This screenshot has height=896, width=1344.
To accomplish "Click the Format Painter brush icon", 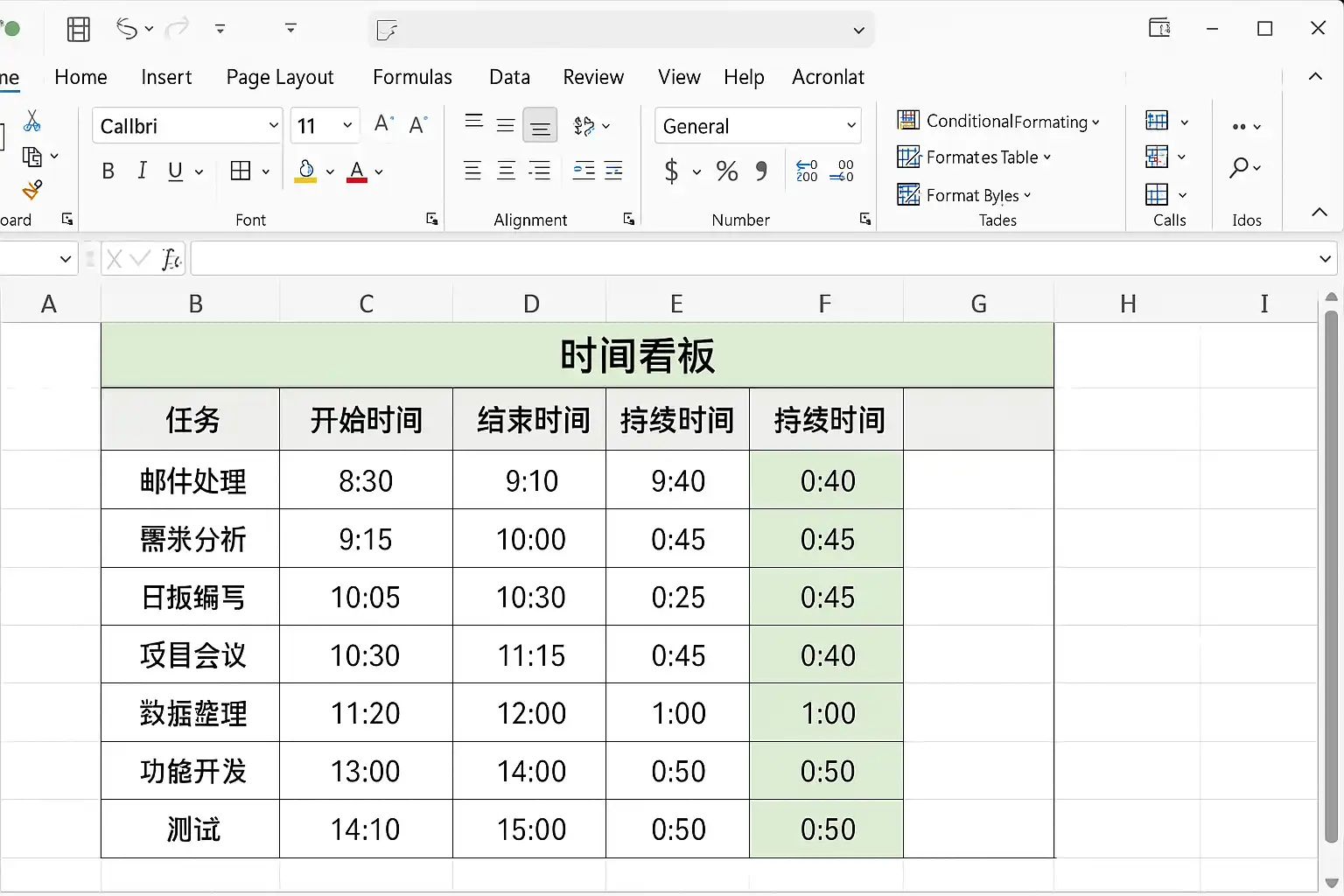I will [x=32, y=190].
